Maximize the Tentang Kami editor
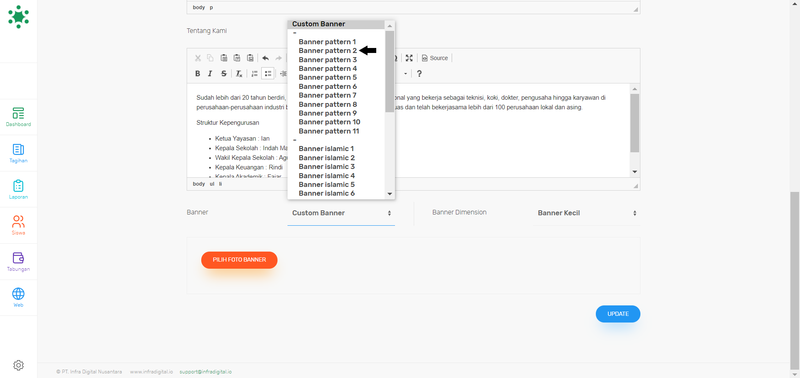The width and height of the screenshot is (800, 378). coord(409,58)
